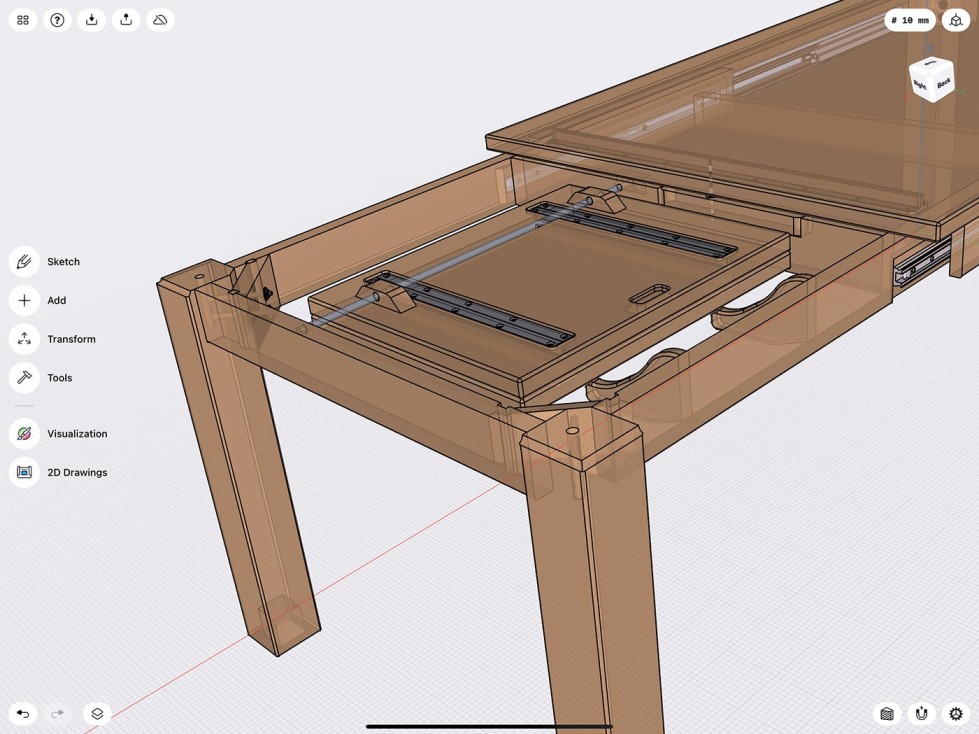Enable snapping with the magnet icon
Screen dimensions: 979x734
919,713
